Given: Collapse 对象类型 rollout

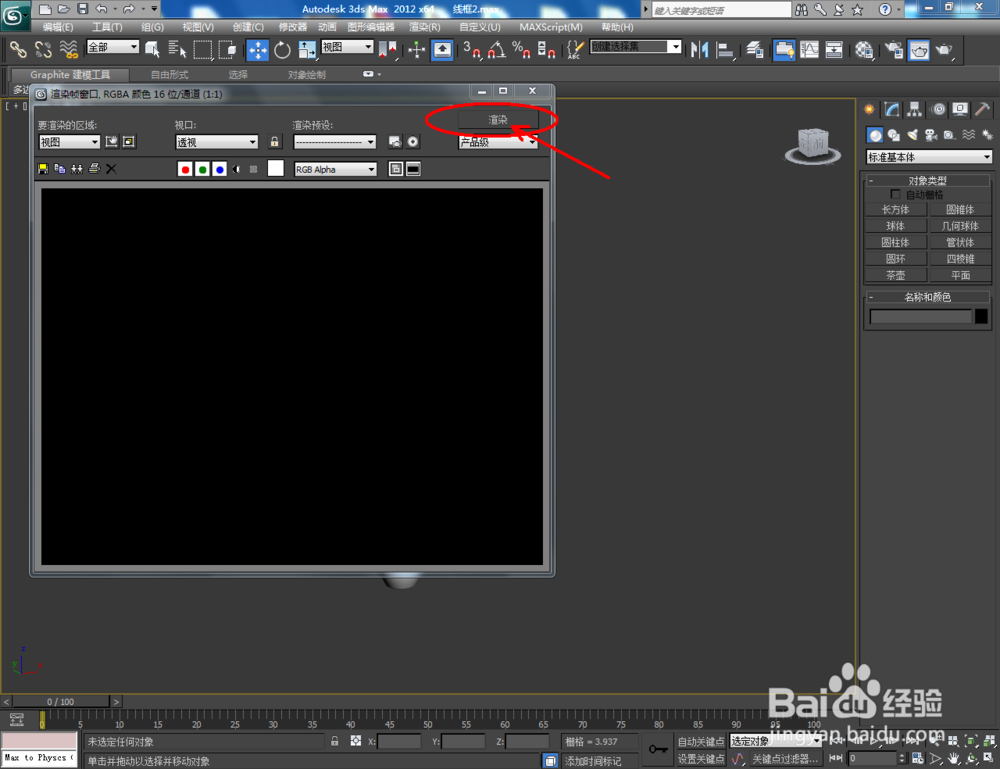Looking at the screenshot, I should [x=927, y=180].
